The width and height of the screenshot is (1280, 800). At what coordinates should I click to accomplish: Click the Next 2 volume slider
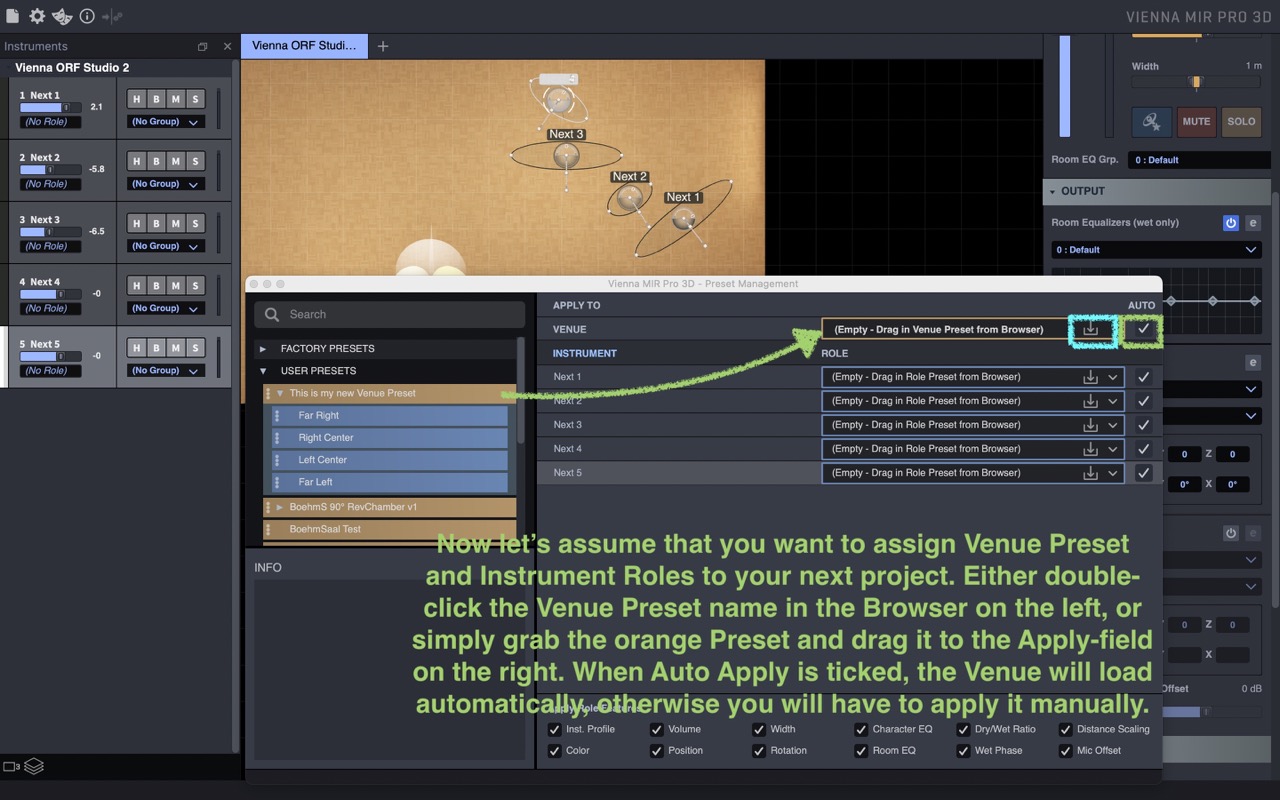[51, 169]
